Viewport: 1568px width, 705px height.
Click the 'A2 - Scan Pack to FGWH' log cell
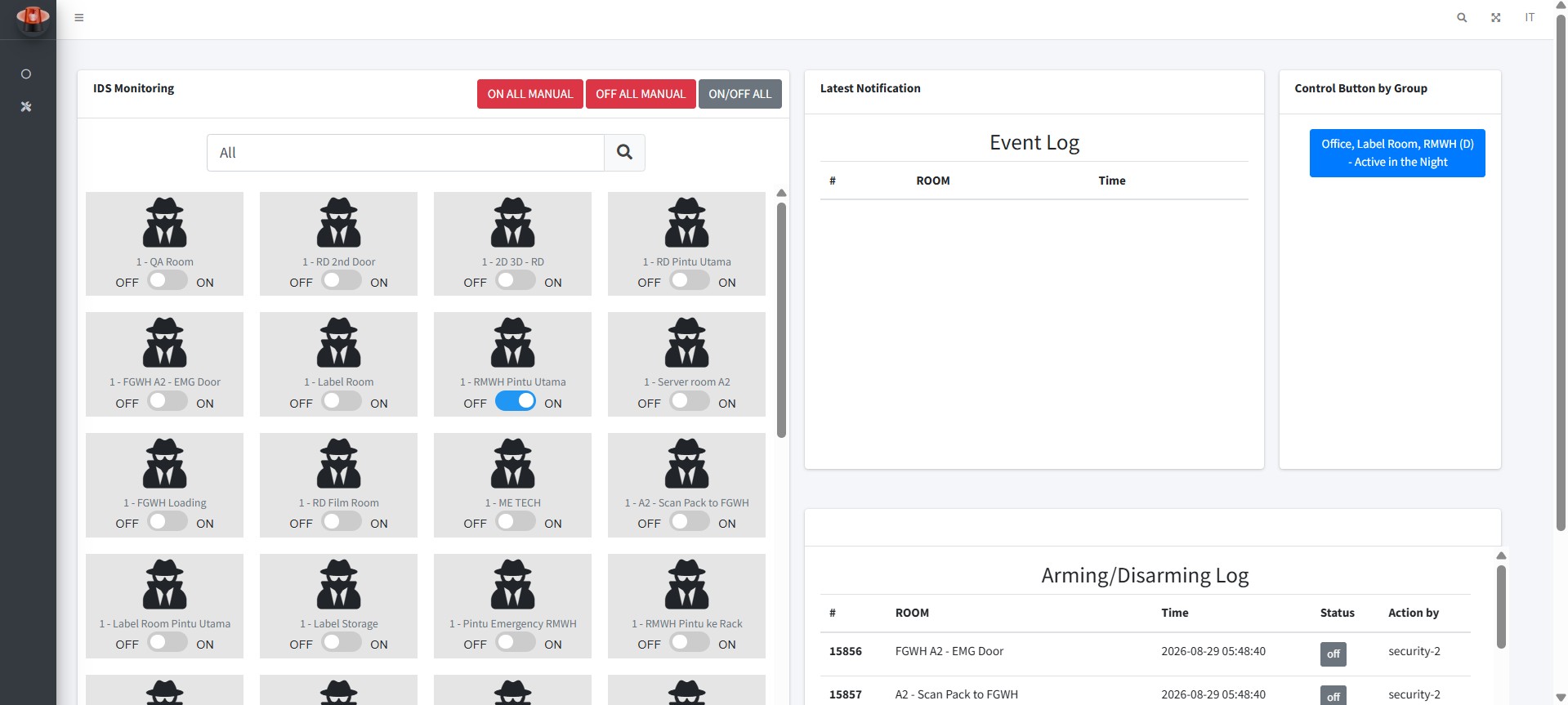[x=957, y=694]
